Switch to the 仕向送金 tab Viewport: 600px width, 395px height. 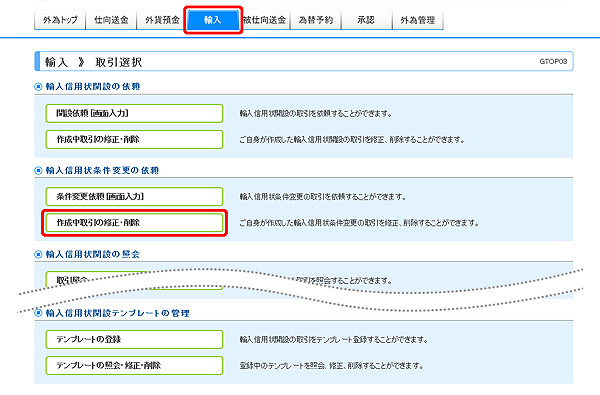point(111,20)
